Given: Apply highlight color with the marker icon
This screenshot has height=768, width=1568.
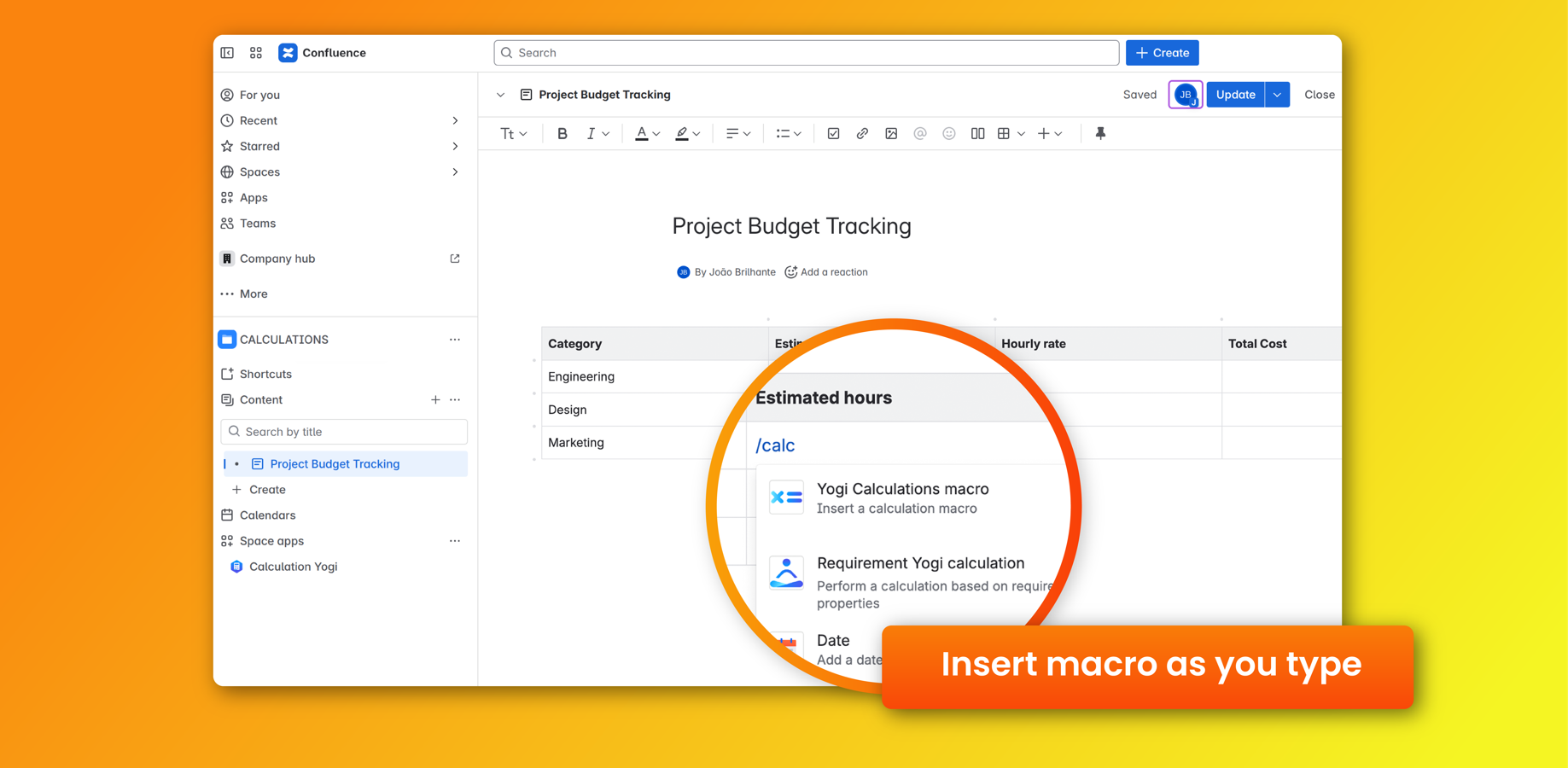Looking at the screenshot, I should (681, 134).
